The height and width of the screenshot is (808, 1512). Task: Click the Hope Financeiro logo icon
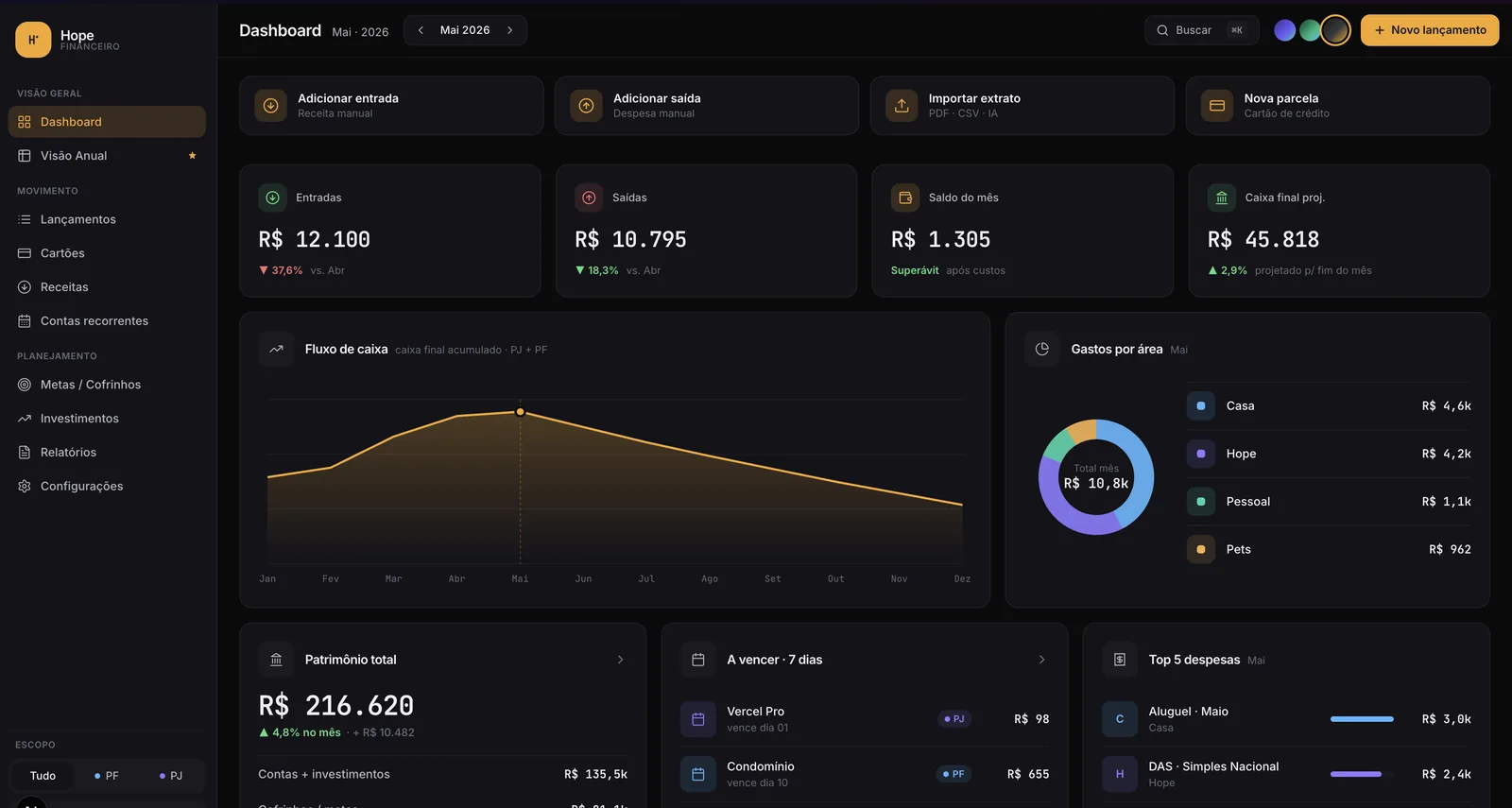coord(33,40)
